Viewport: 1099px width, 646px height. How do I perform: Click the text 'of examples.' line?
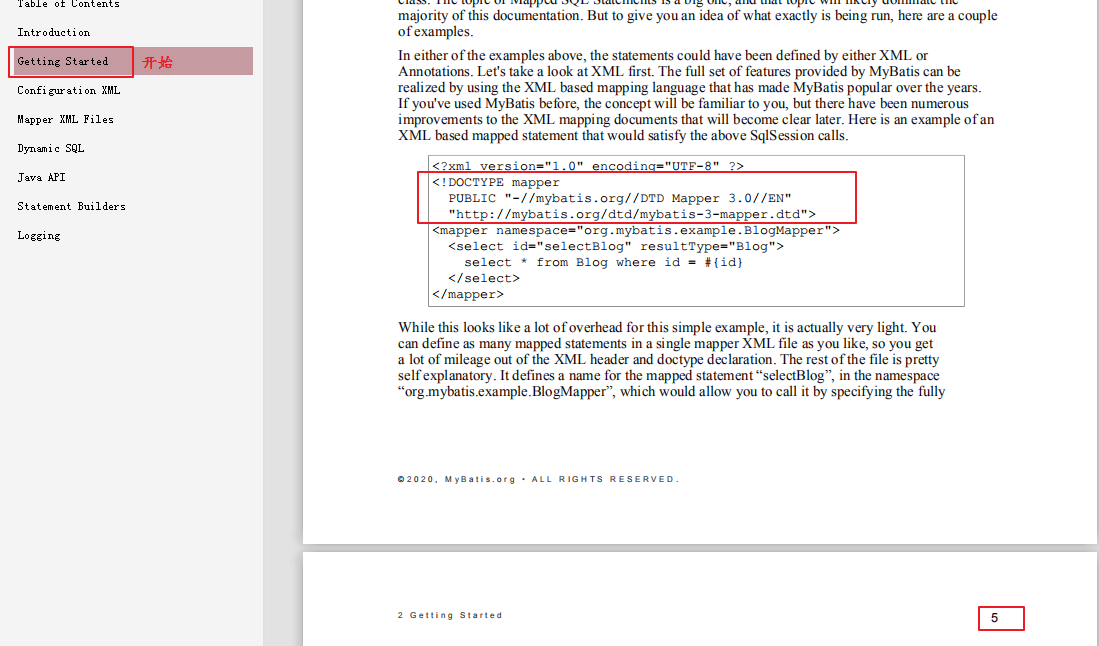435,32
